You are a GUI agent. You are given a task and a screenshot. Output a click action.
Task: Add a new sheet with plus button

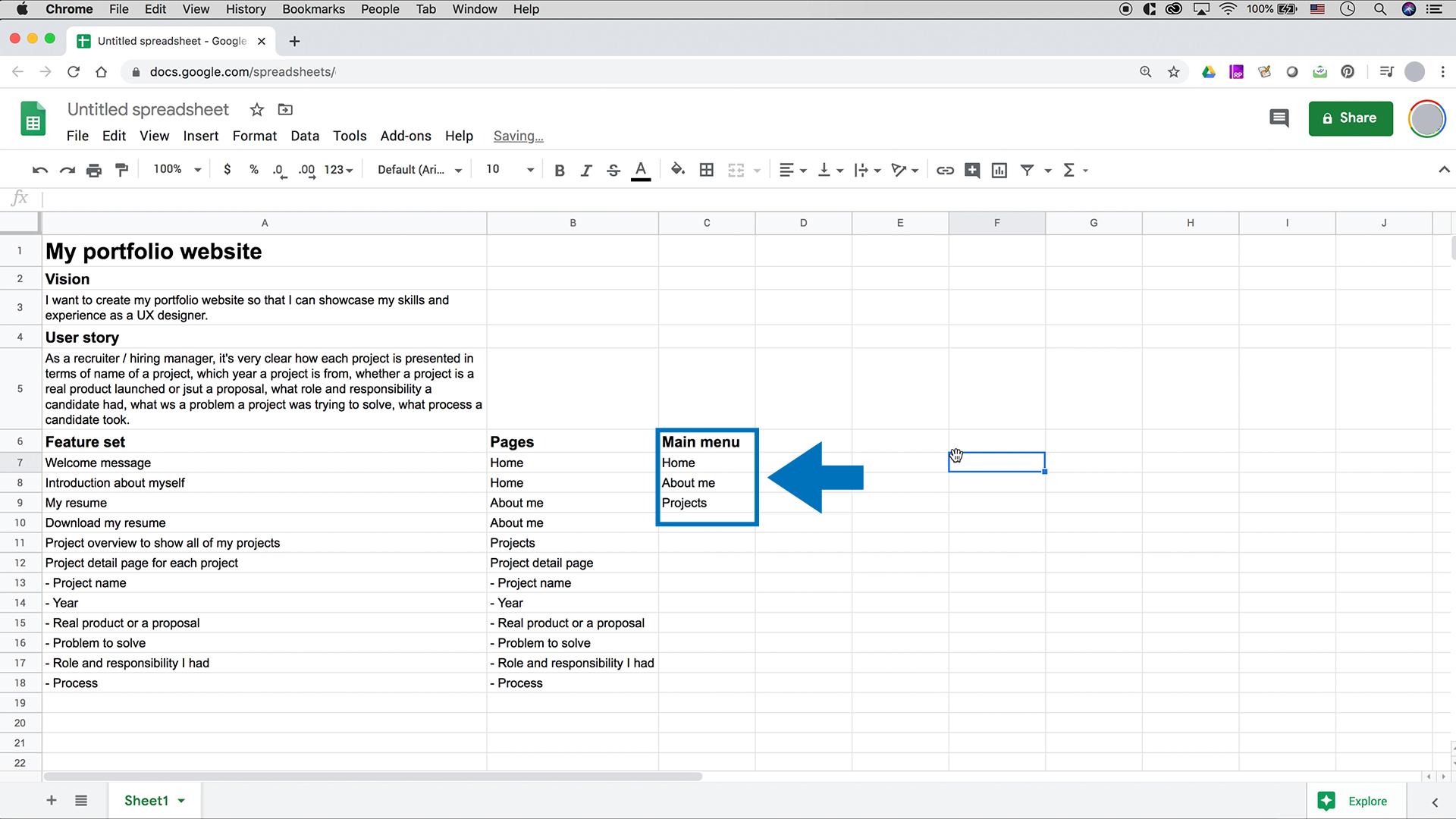click(x=52, y=801)
